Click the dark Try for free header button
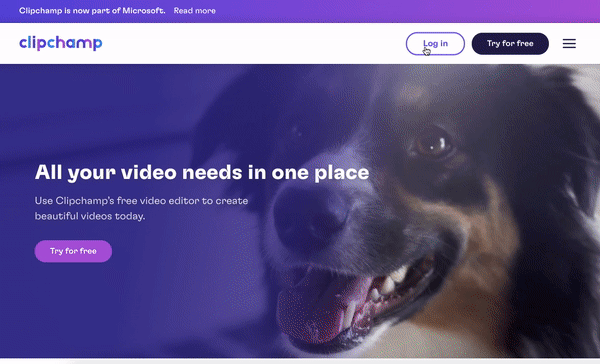The height and width of the screenshot is (364, 600). click(510, 44)
